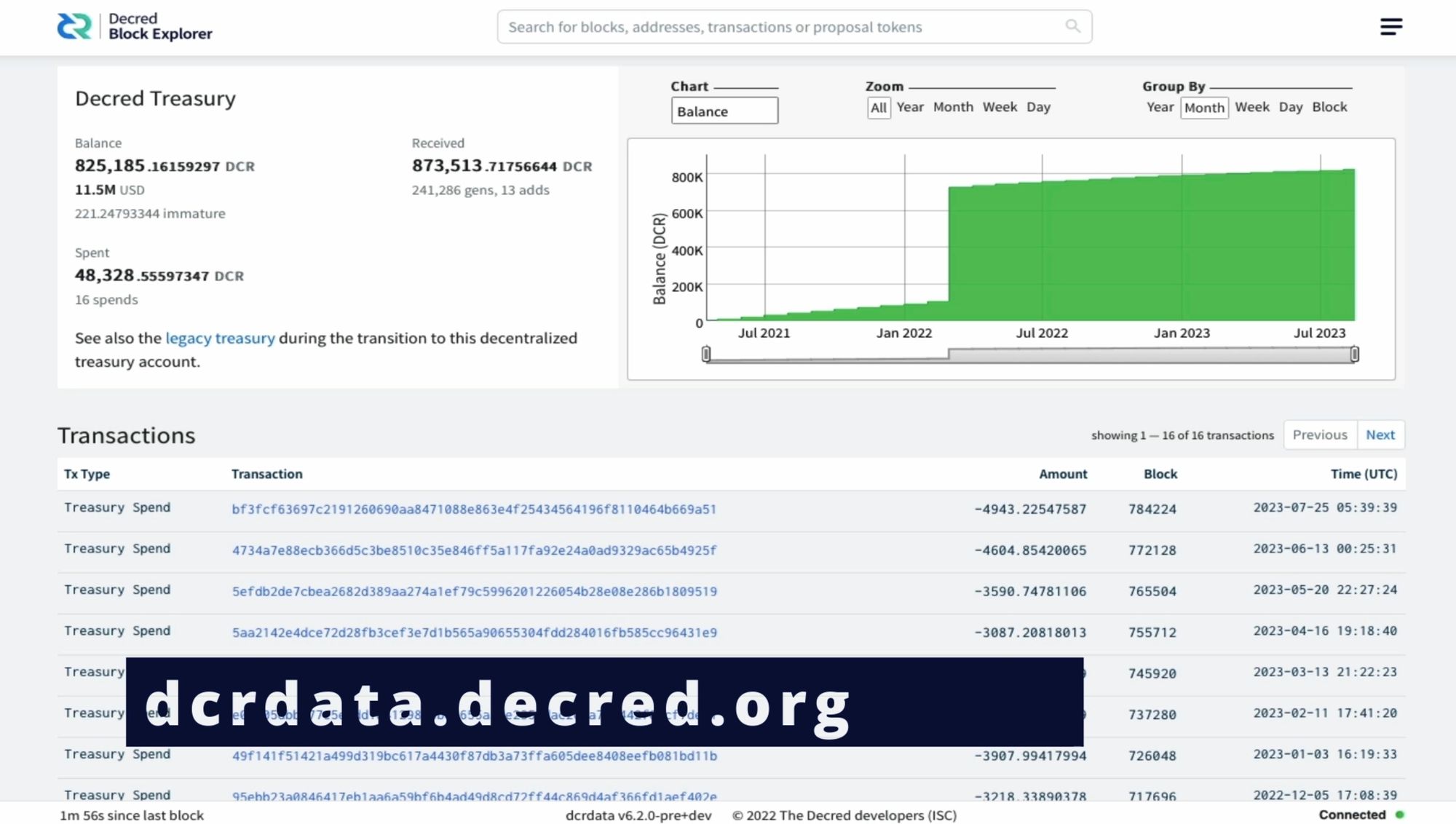This screenshot has width=1456, height=824.
Task: Set zoom to Week
Action: pos(1000,107)
